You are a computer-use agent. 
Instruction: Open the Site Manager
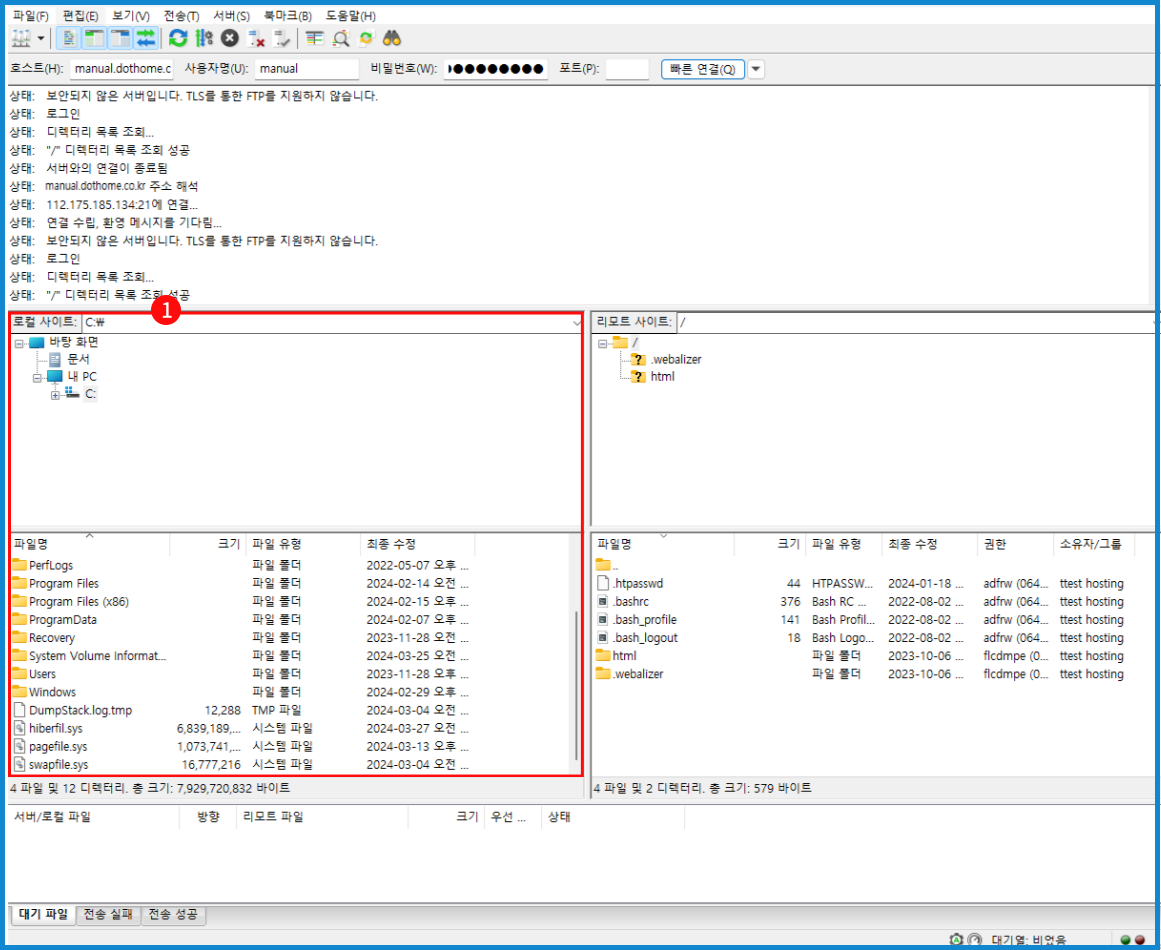tap(22, 38)
